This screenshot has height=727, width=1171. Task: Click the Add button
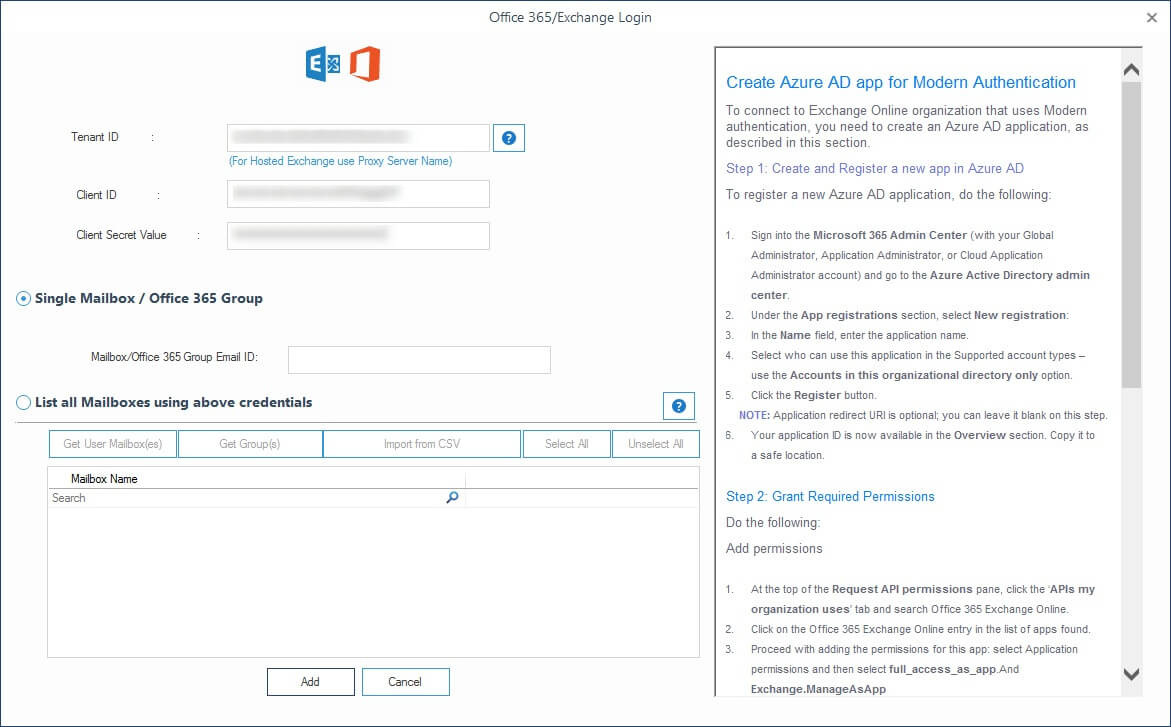click(311, 682)
